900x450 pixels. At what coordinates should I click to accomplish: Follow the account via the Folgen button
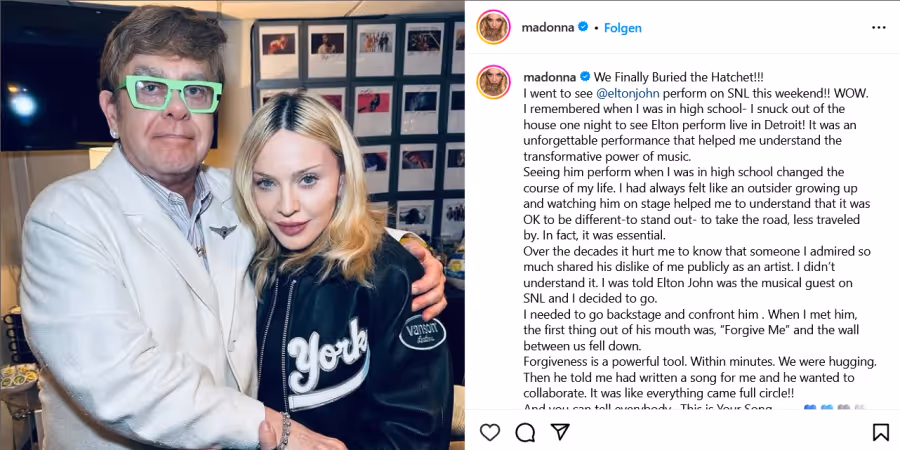[x=623, y=28]
